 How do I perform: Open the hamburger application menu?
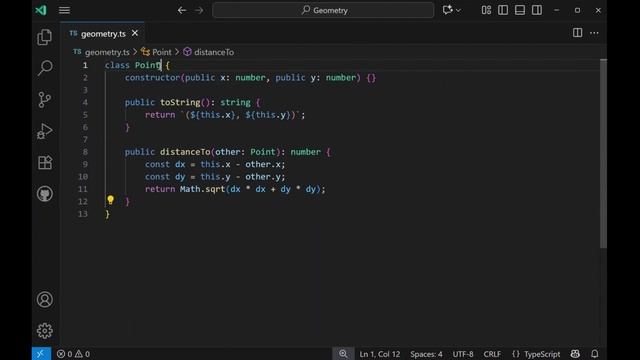[x=64, y=10]
